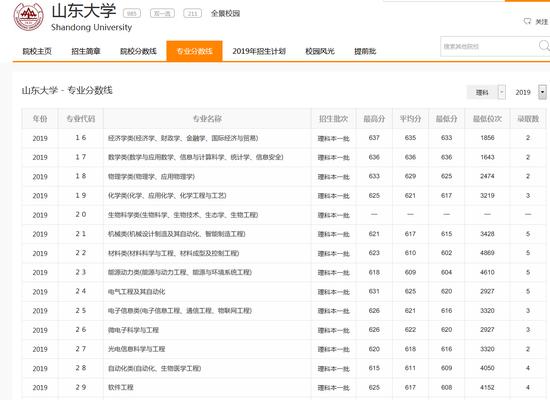550x400 pixels.
Task: Open the 2019年招生计划 tab
Action: coord(259,51)
